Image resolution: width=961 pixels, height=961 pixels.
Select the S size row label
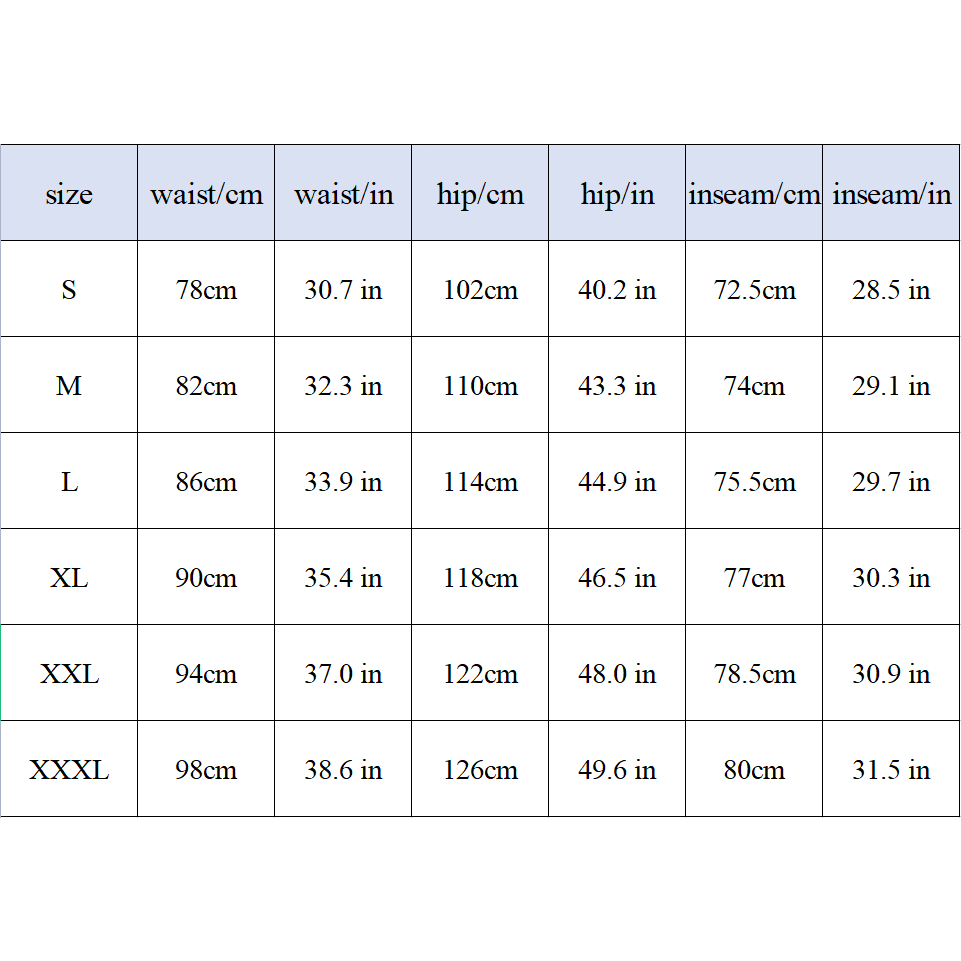[x=69, y=289]
